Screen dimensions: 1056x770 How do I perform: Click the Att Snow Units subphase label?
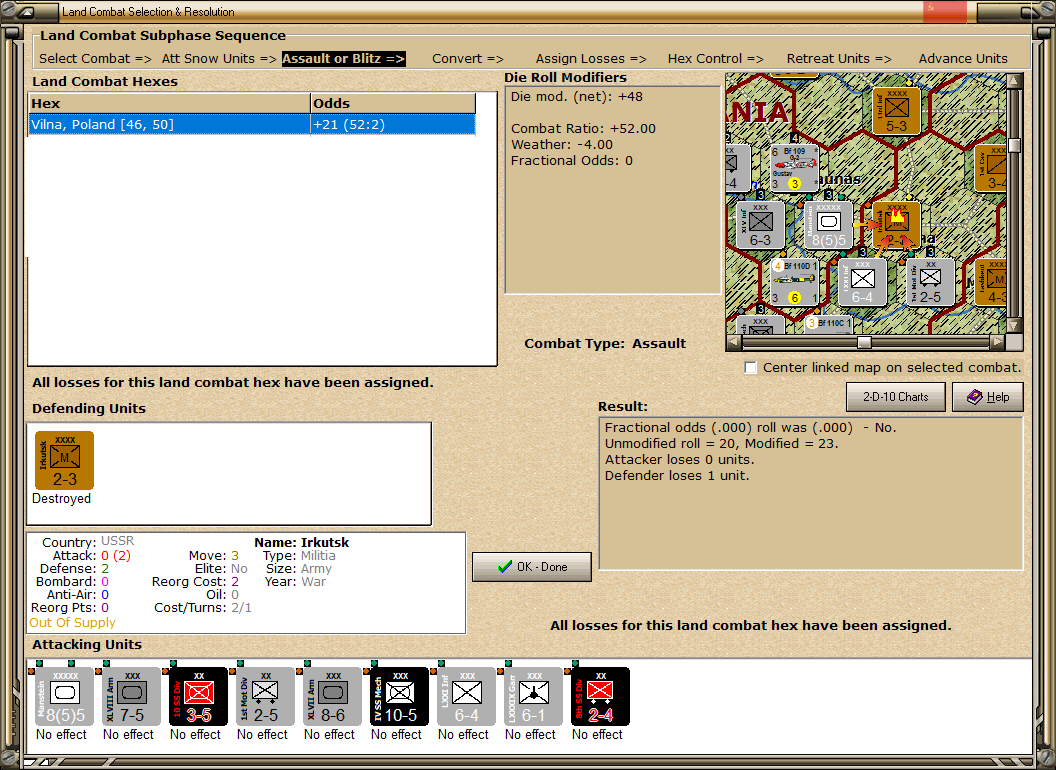219,59
